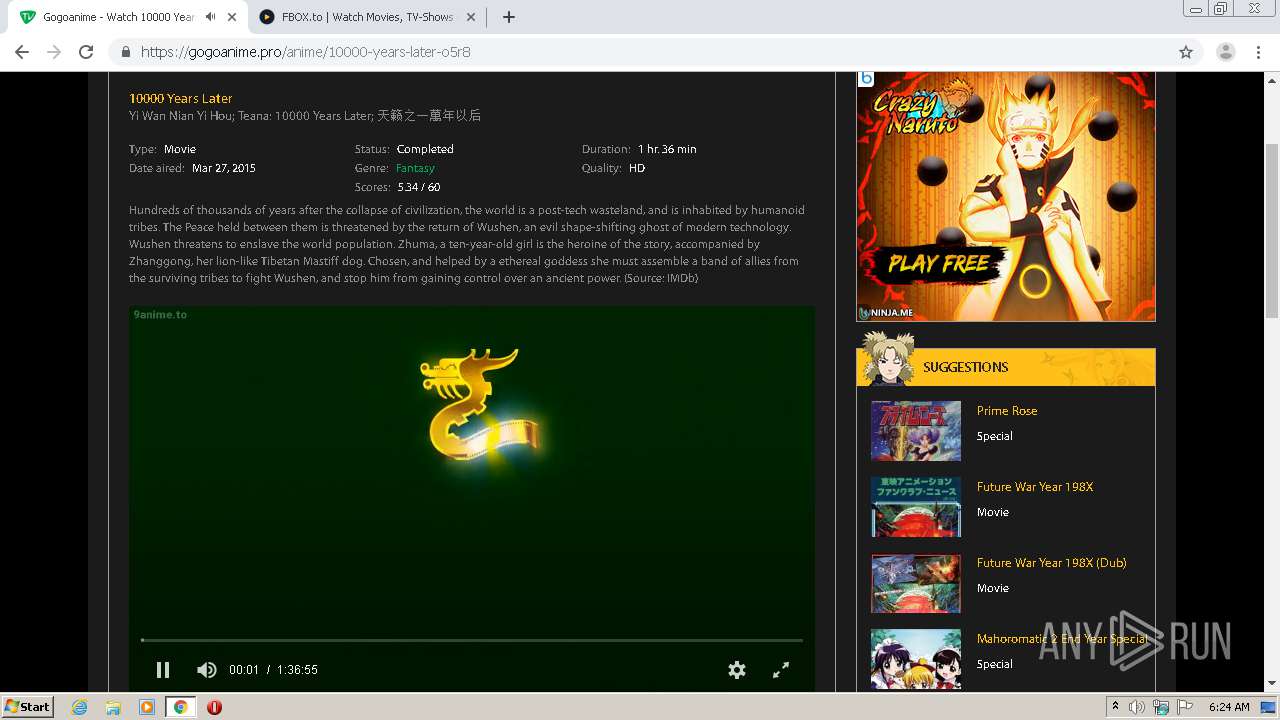Click the Completed status value
This screenshot has width=1280, height=720.
pyautogui.click(x=425, y=149)
